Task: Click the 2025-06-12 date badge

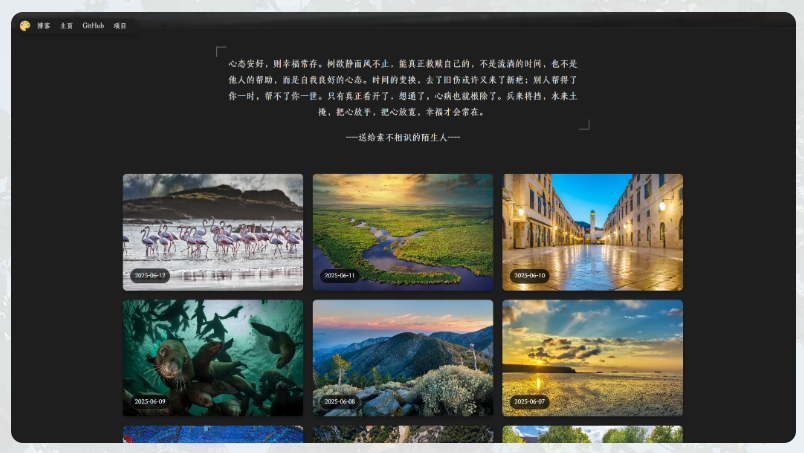Action: (x=150, y=275)
